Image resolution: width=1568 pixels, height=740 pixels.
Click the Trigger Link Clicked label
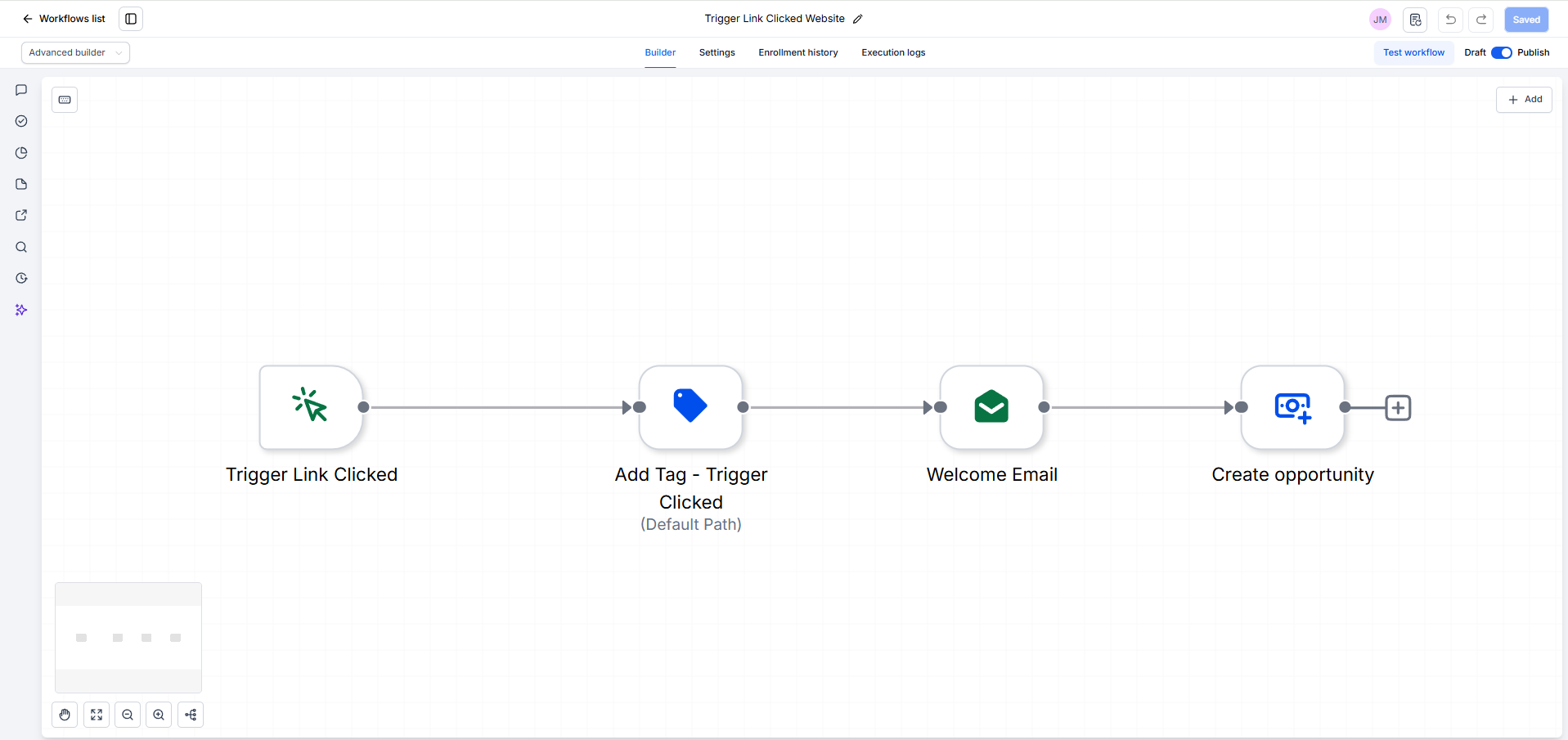[312, 474]
